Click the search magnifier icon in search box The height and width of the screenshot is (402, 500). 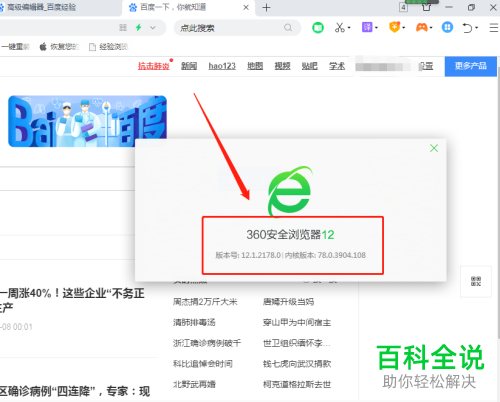(288, 28)
